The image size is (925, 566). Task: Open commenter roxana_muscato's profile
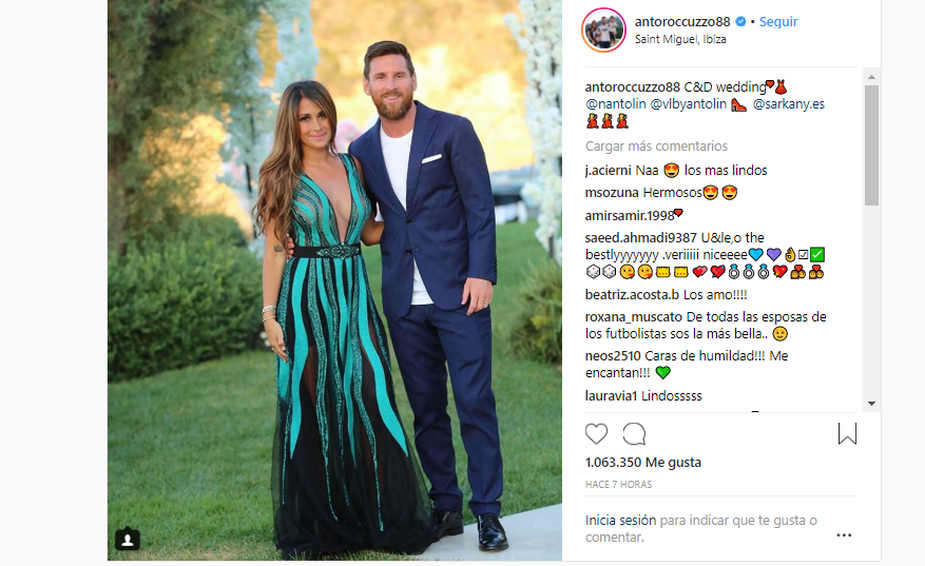[633, 317]
